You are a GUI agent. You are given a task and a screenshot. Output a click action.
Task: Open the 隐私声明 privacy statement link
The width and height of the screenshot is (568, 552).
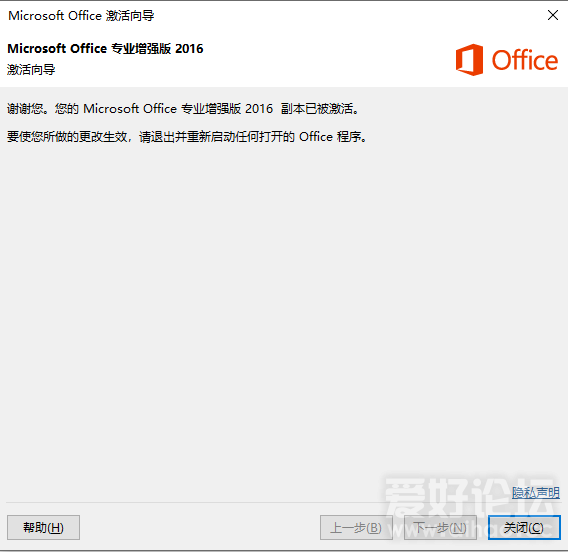pos(536,493)
